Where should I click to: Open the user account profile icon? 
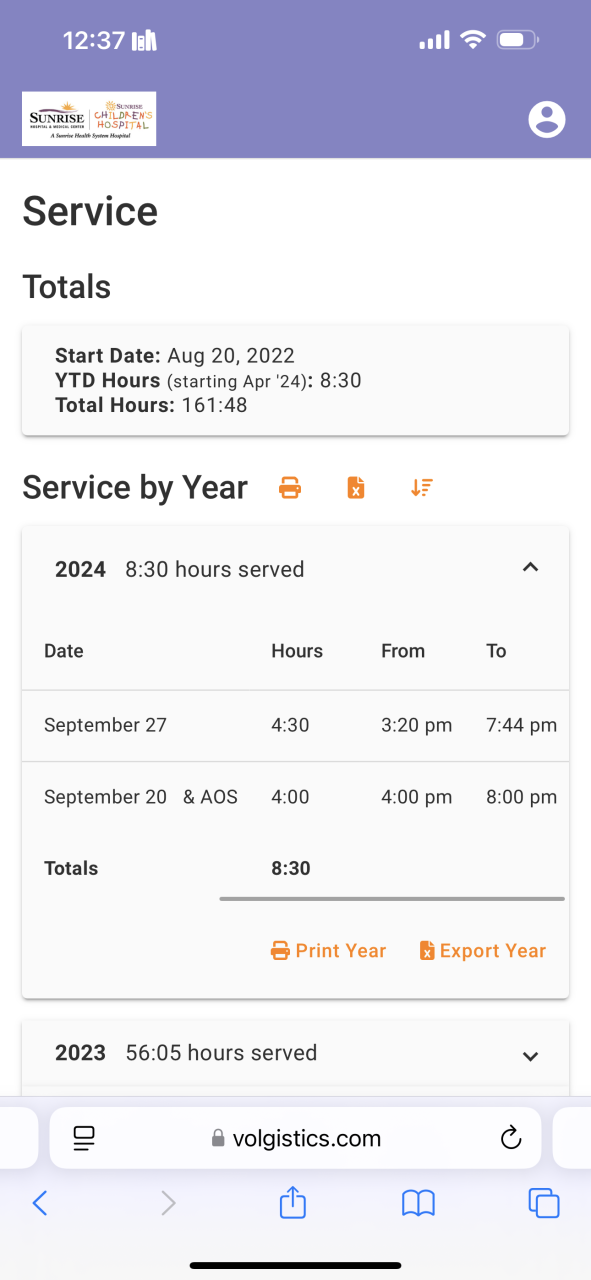[x=546, y=119]
